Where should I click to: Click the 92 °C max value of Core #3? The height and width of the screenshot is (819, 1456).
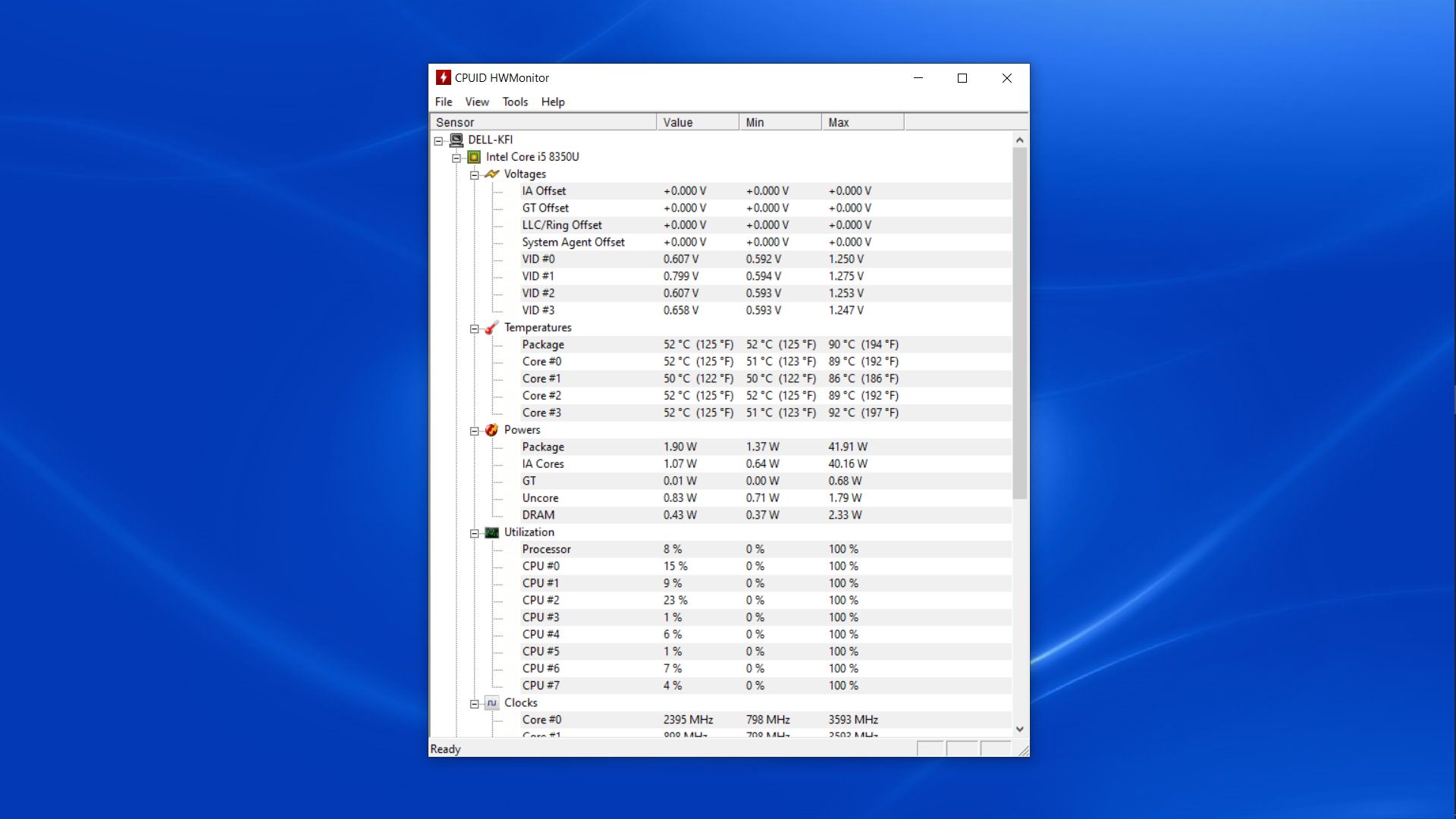[x=864, y=413]
